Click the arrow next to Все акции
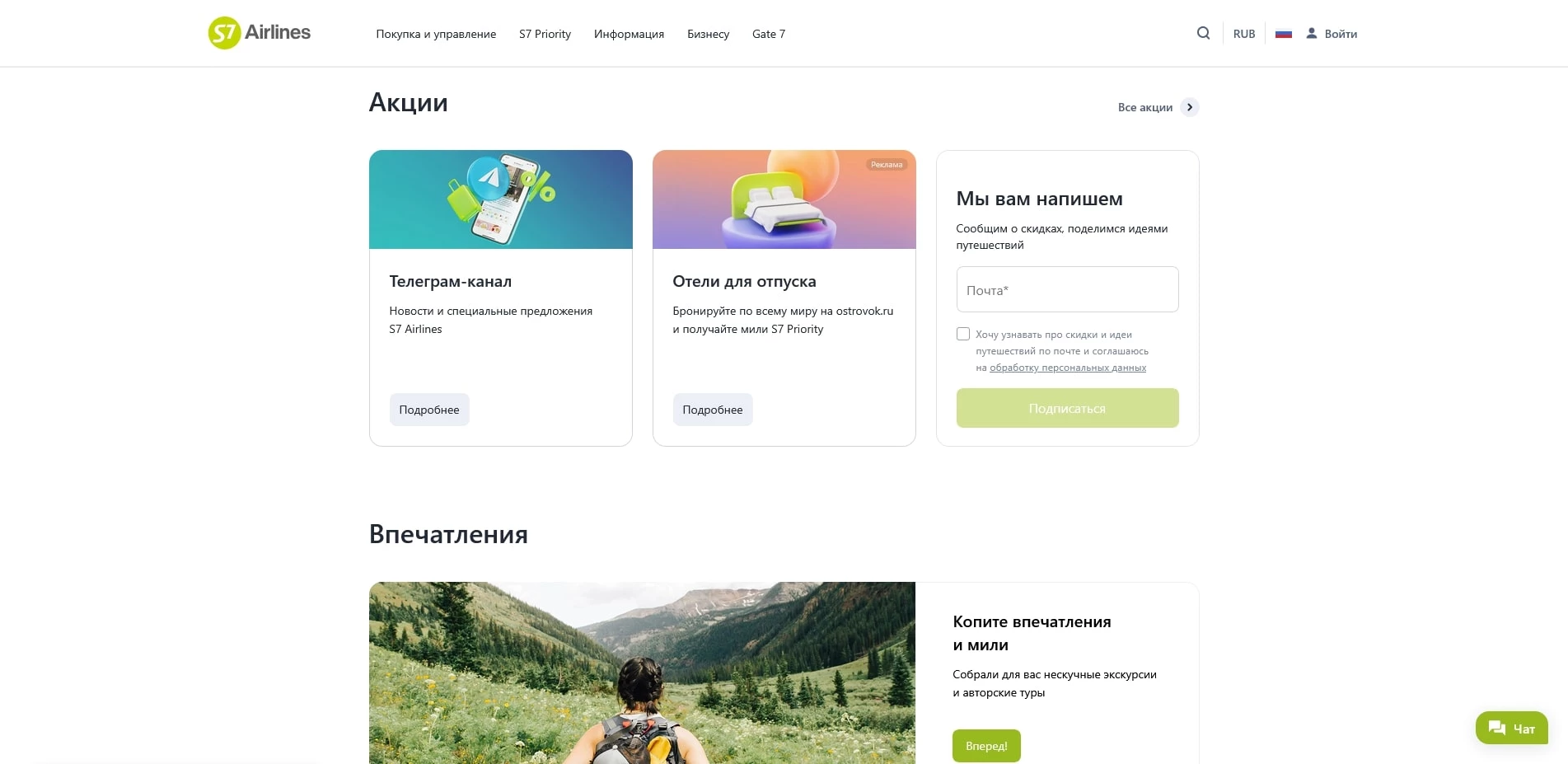 click(1189, 107)
